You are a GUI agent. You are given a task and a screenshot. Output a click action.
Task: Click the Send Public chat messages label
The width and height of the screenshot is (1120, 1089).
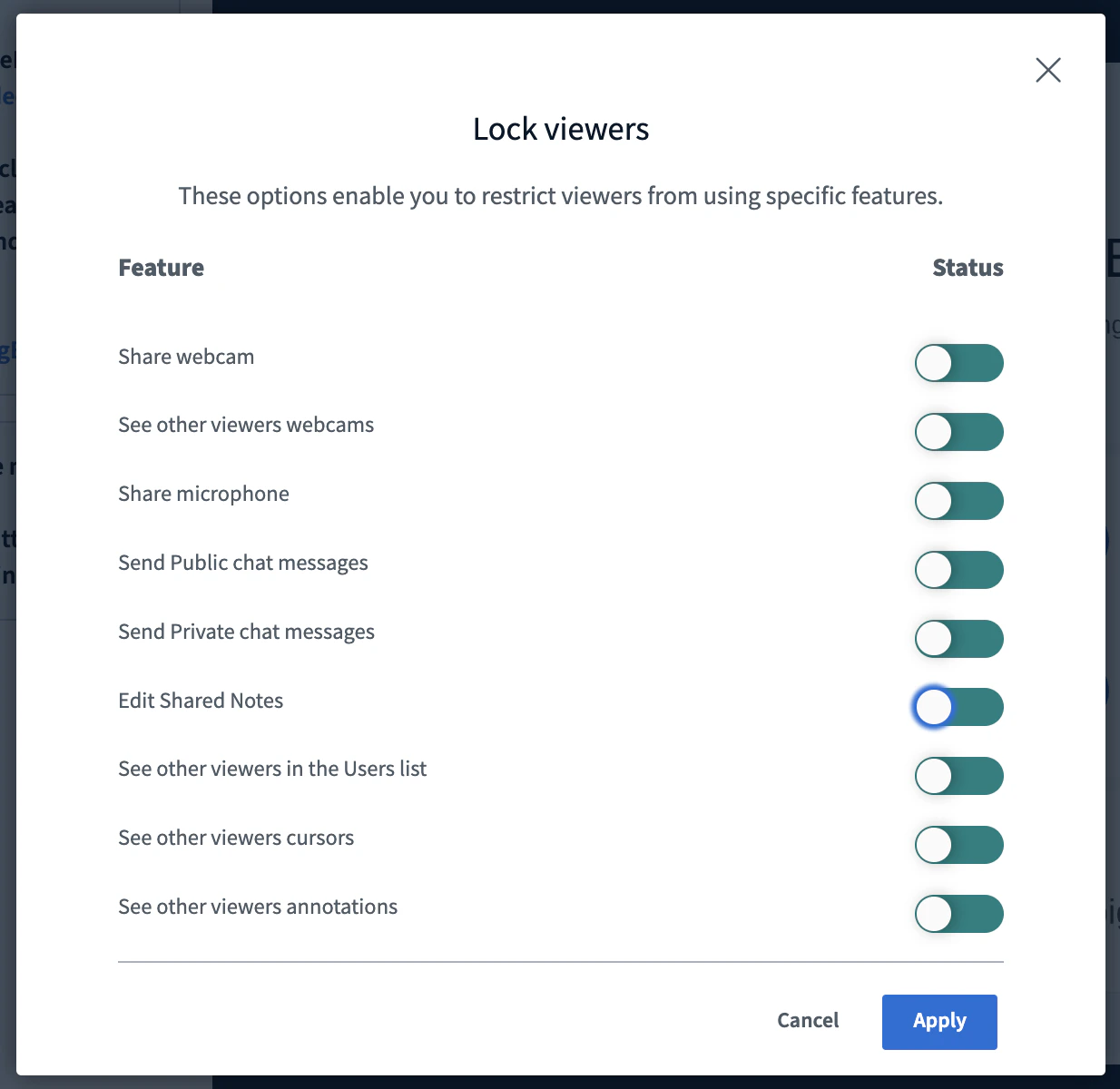point(242,563)
